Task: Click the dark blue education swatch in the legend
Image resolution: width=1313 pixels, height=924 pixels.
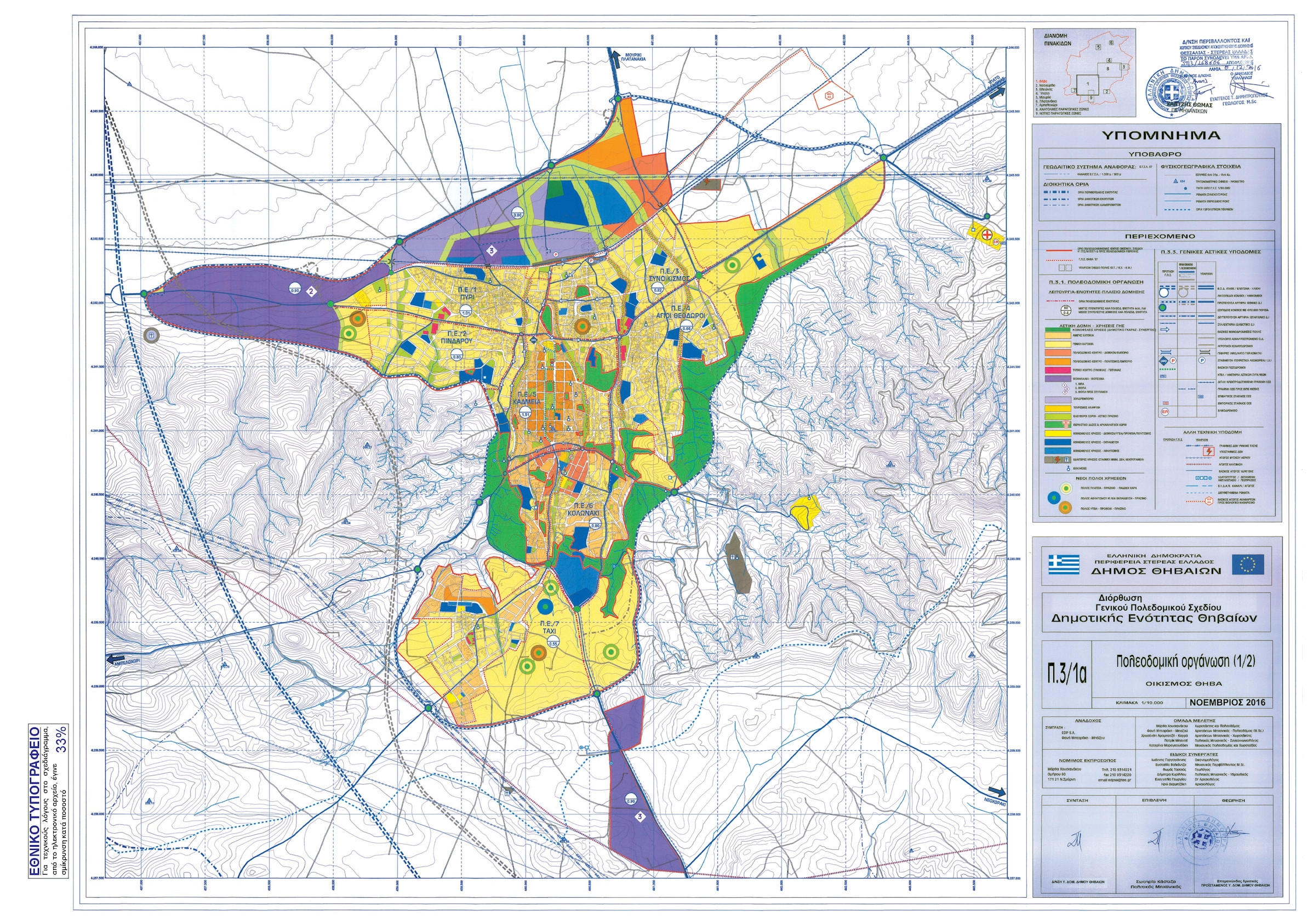Action: [x=1058, y=442]
